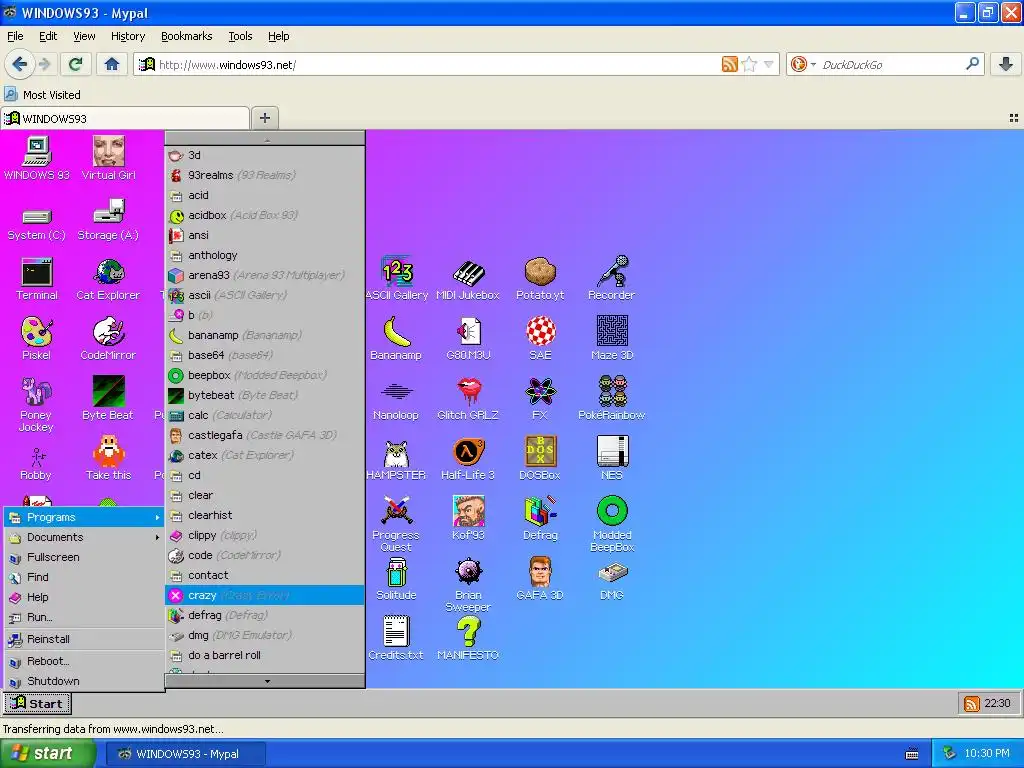Click Shutdown in start menu

coord(84,681)
